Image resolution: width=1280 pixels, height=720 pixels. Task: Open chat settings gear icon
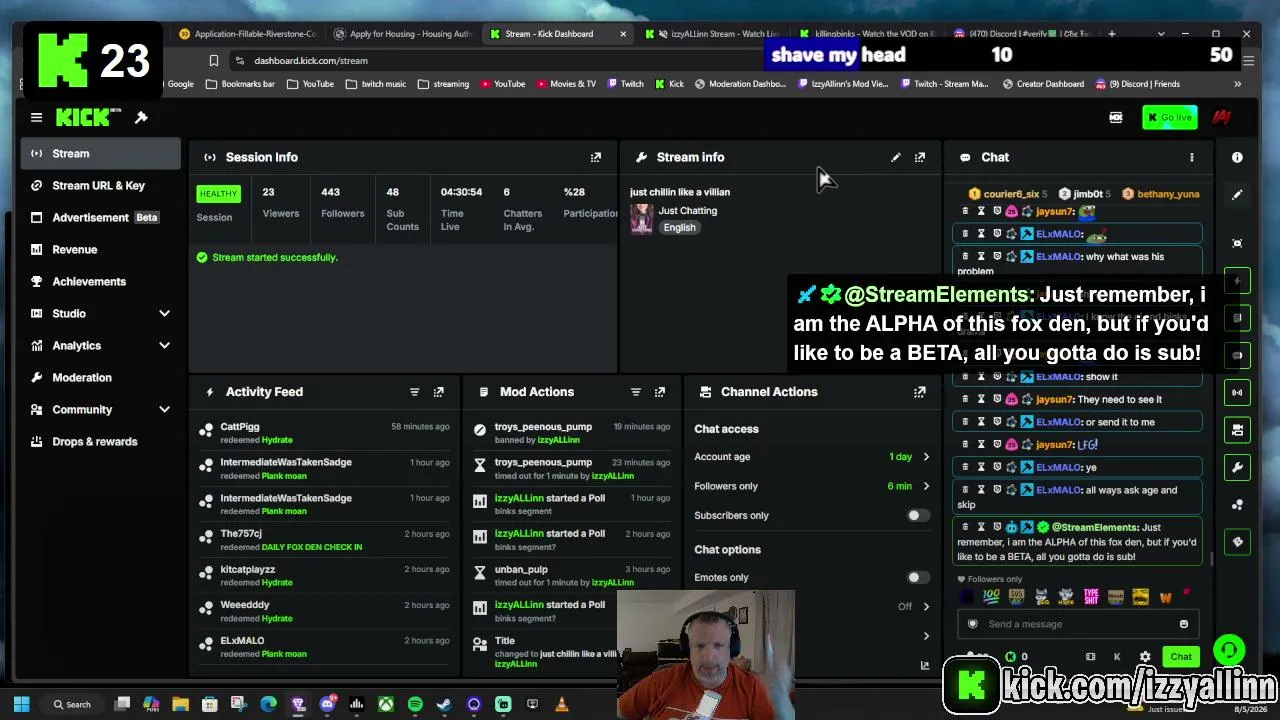[x=1145, y=657]
